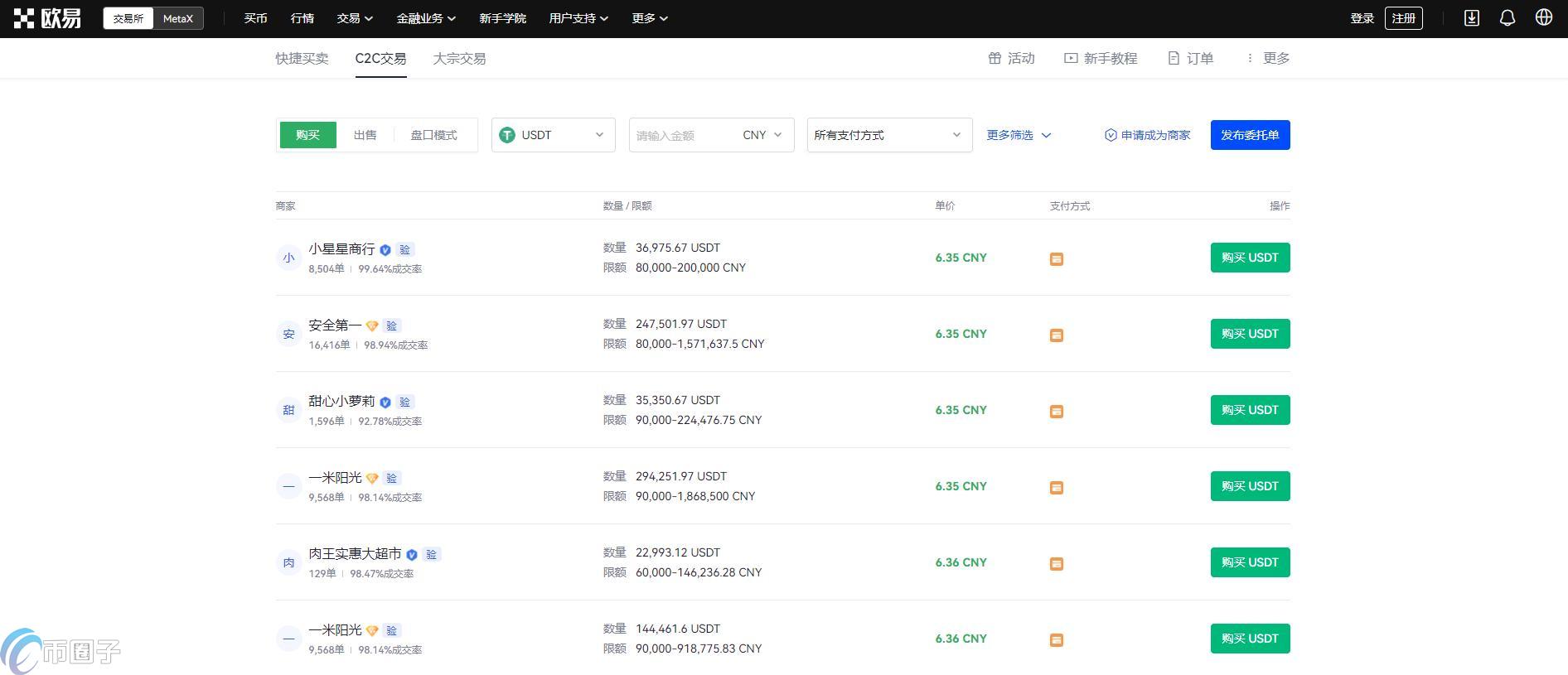The image size is (1568, 675).
Task: Expand the 金融业务 nav dropdown
Action: point(426,18)
